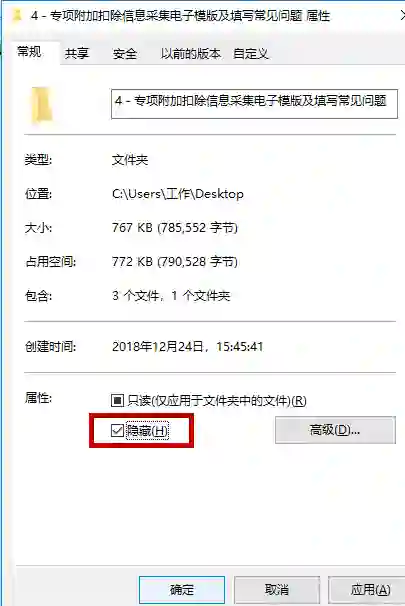Confirm with the 确定 button
405x606 pixels.
click(x=182, y=590)
